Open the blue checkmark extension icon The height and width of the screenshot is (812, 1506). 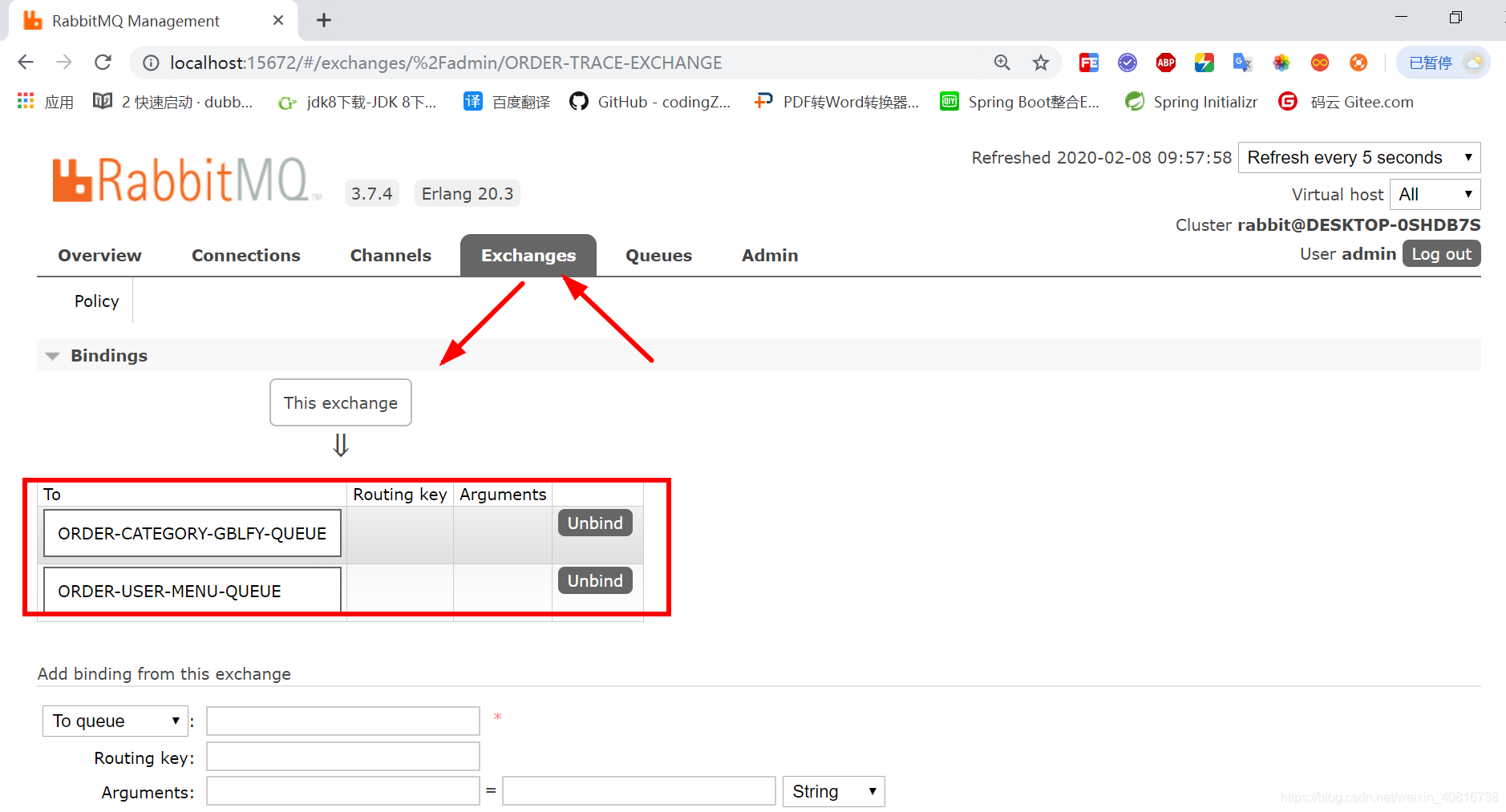coord(1127,63)
